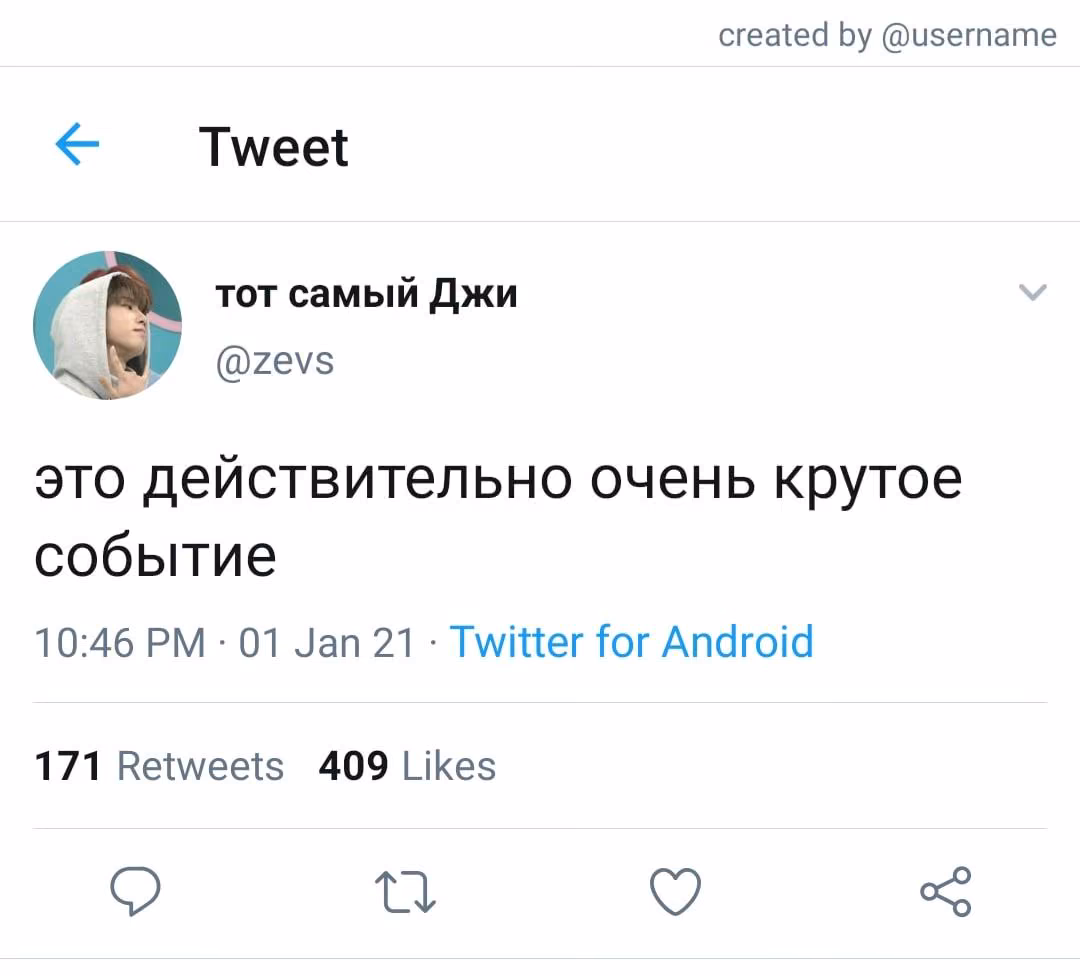
Task: Click the display name тот самый Джи
Action: tap(366, 294)
